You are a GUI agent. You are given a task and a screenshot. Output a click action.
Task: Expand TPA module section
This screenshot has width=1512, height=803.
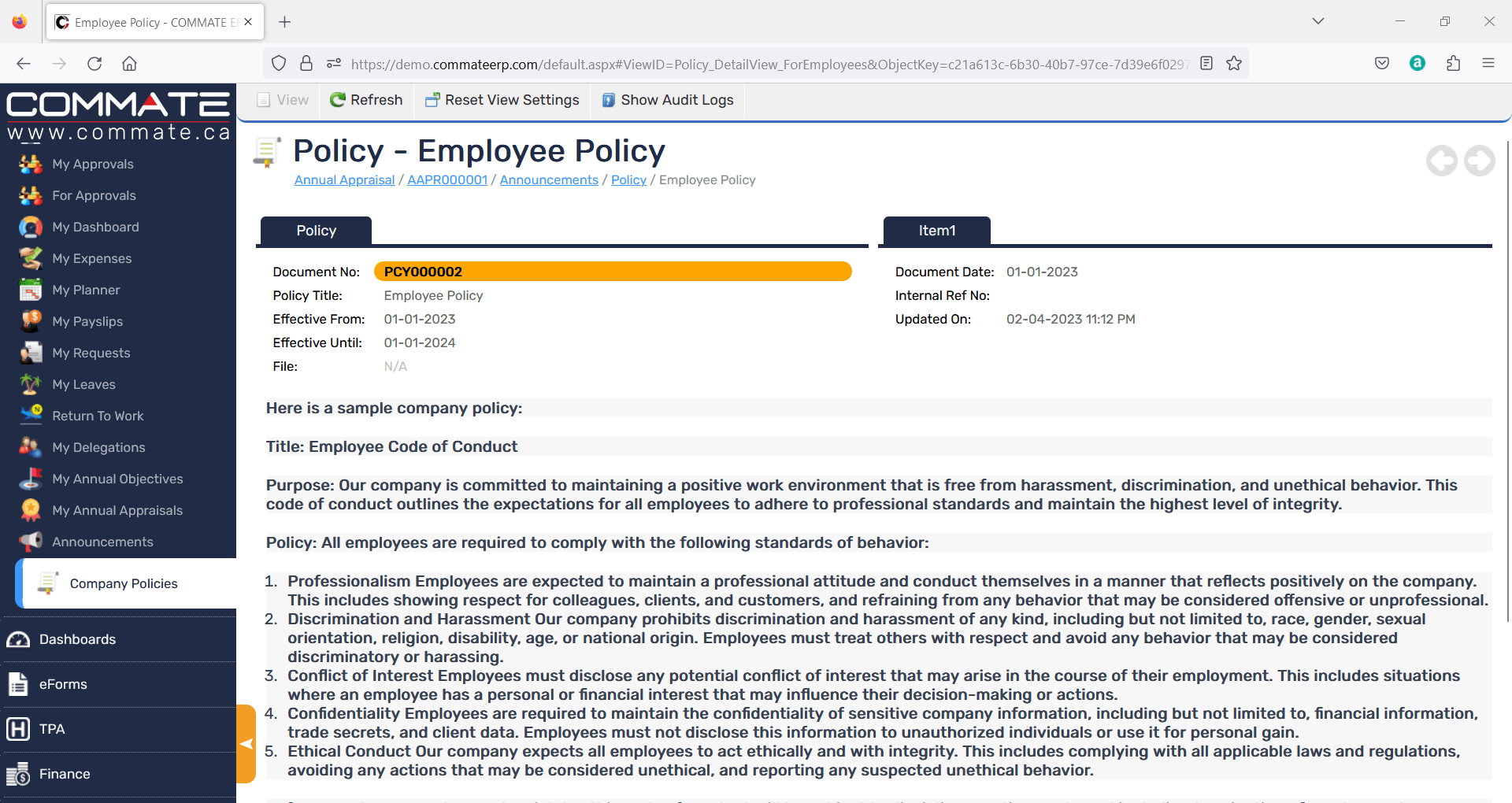(118, 729)
